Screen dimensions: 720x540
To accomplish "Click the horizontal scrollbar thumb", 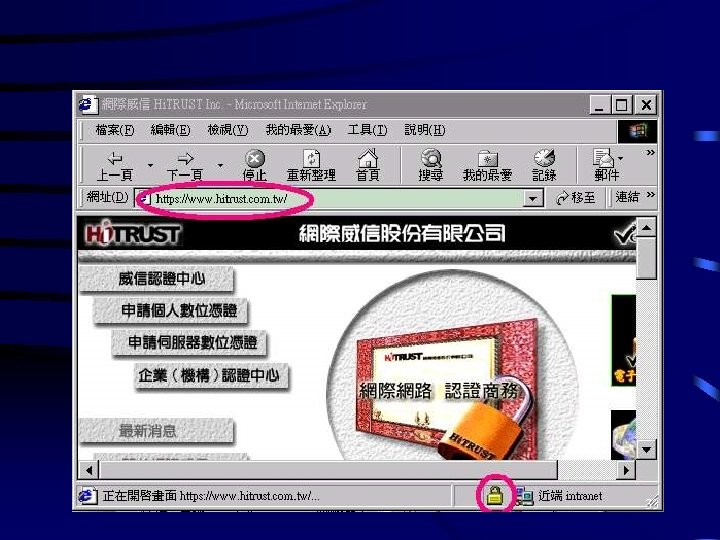I will [329, 470].
